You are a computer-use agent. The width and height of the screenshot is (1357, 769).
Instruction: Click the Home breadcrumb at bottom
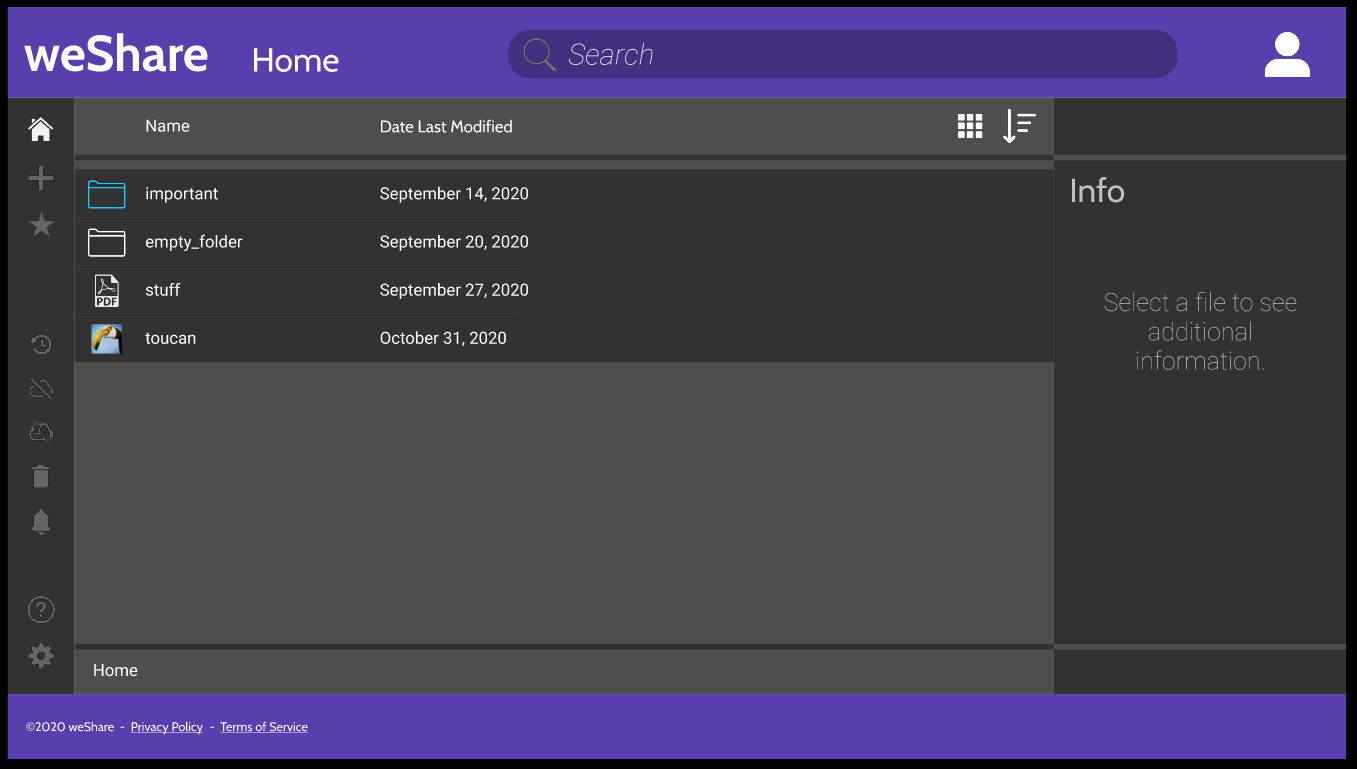[x=115, y=670]
